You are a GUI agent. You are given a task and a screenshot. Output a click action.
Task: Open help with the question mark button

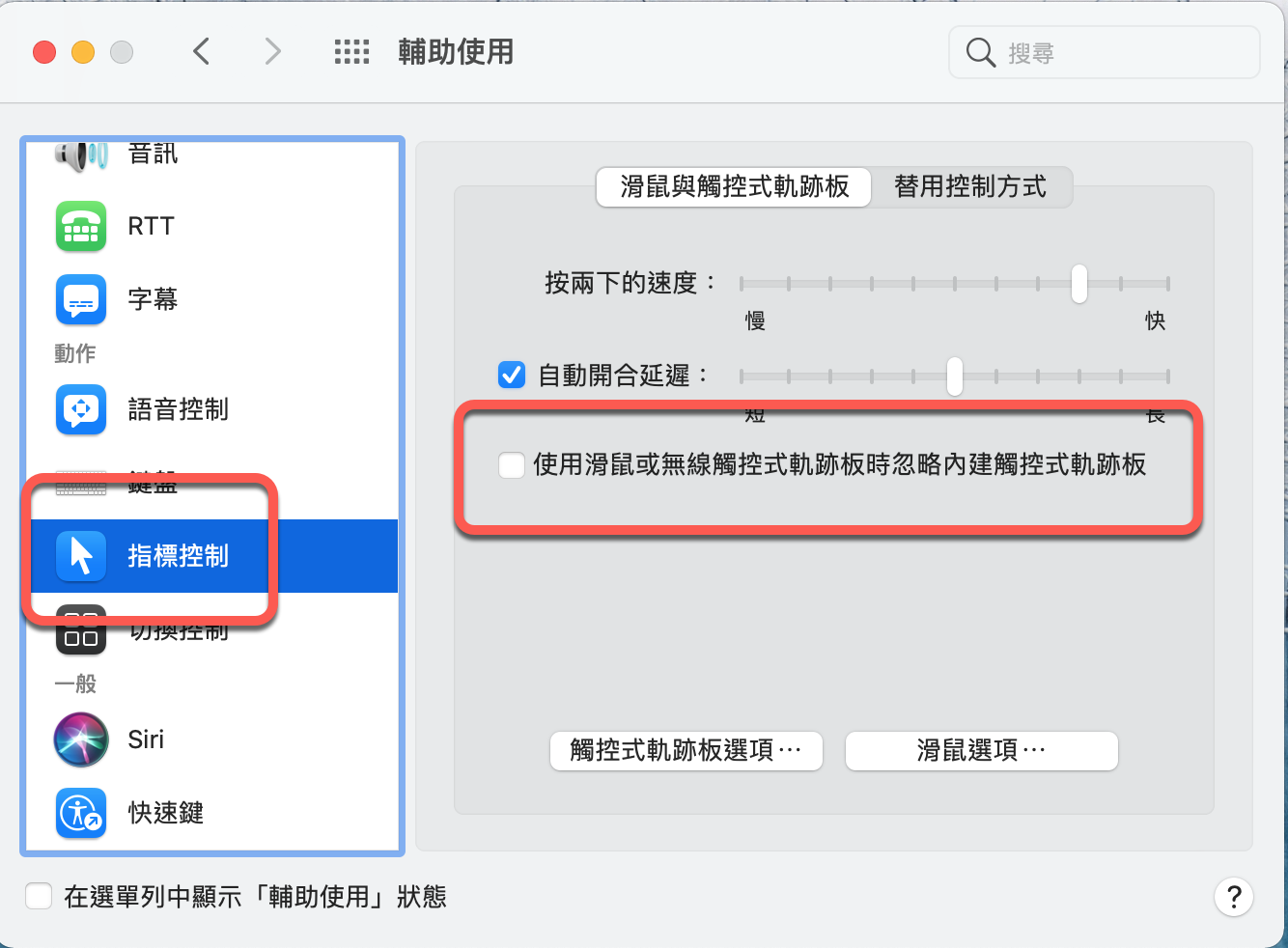[x=1233, y=897]
